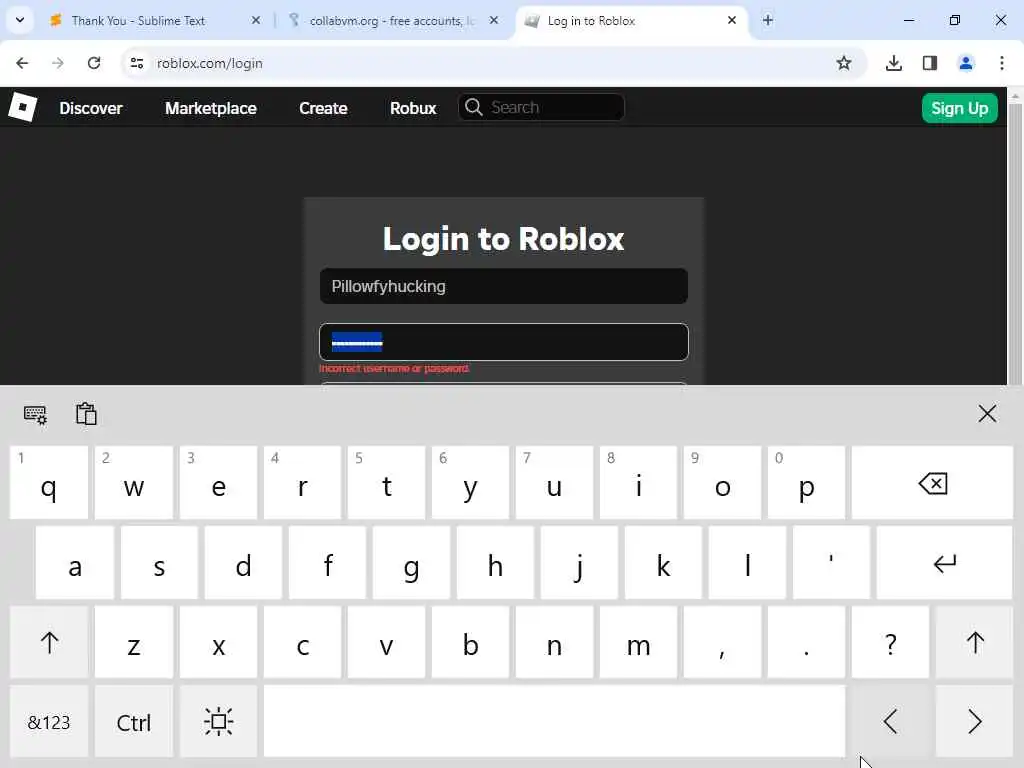The height and width of the screenshot is (768, 1024).
Task: Open the Discover page
Action: pos(91,108)
